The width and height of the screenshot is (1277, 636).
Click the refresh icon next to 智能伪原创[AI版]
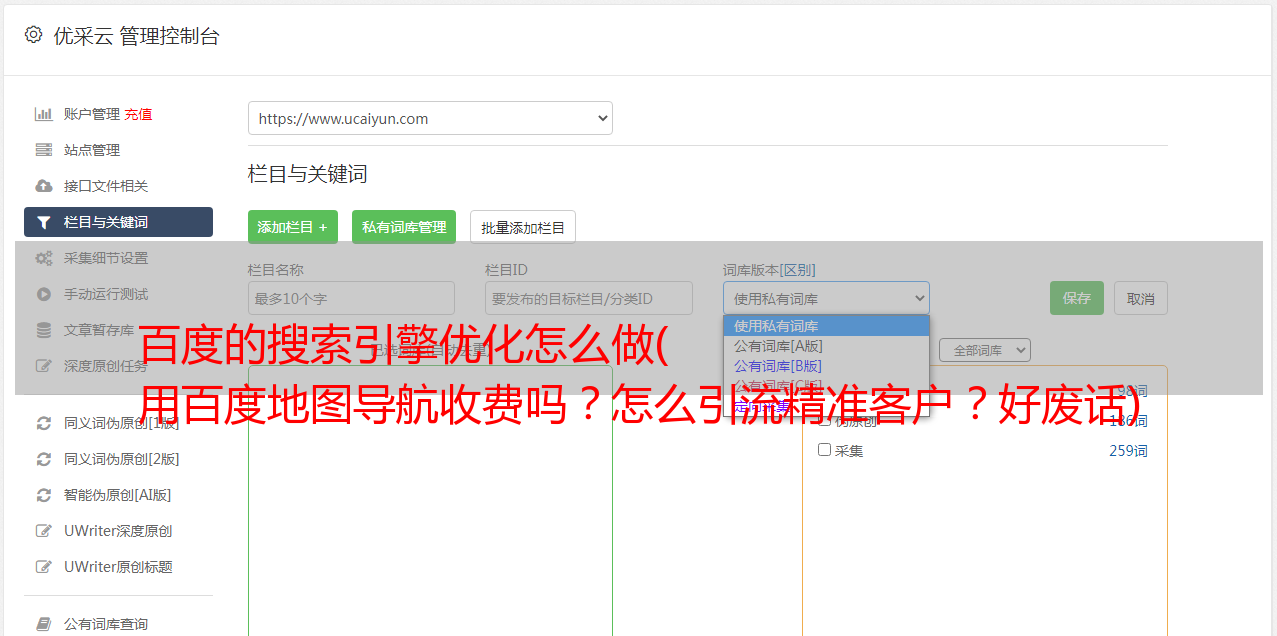[x=43, y=495]
